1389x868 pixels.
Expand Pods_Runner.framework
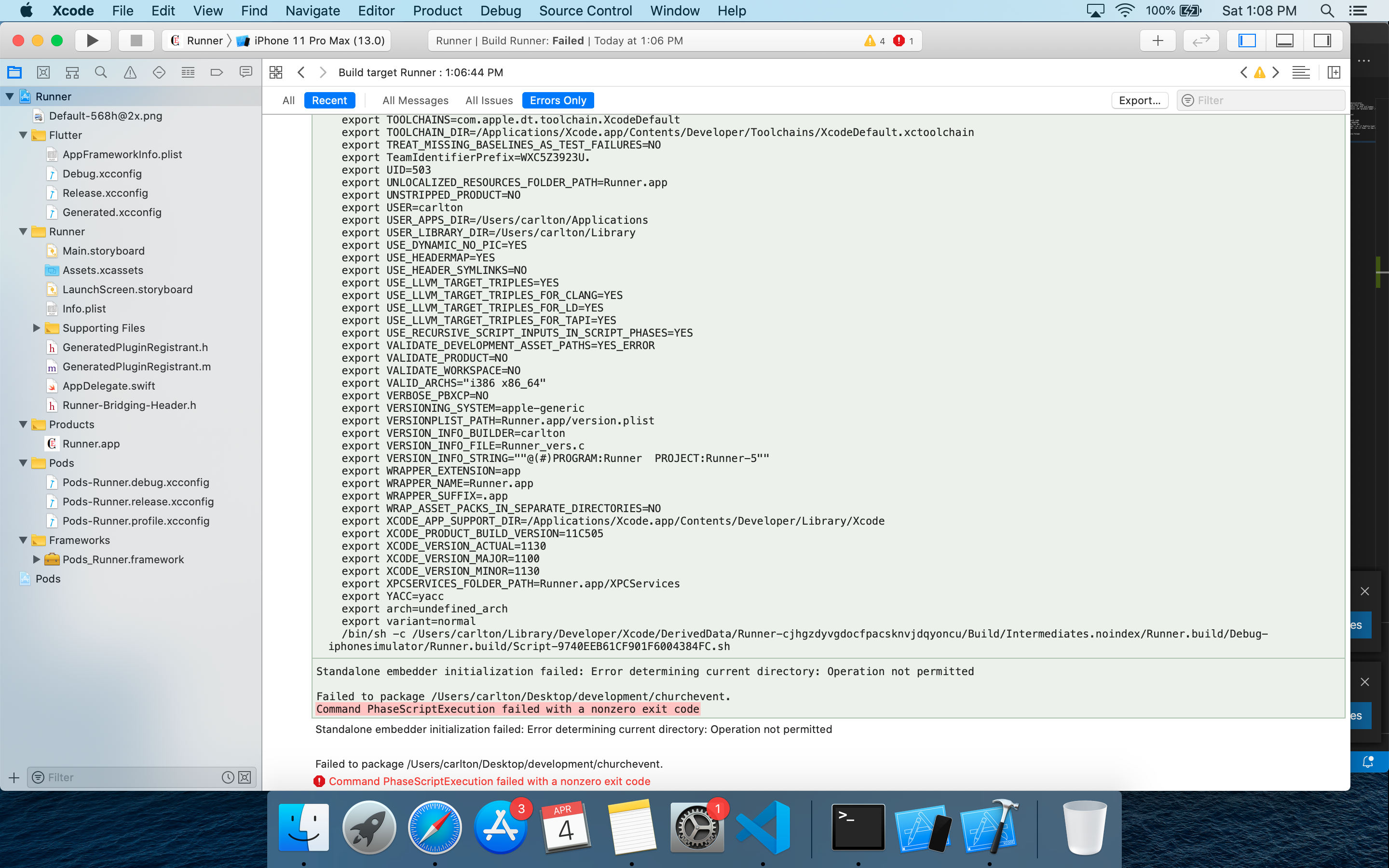[36, 559]
